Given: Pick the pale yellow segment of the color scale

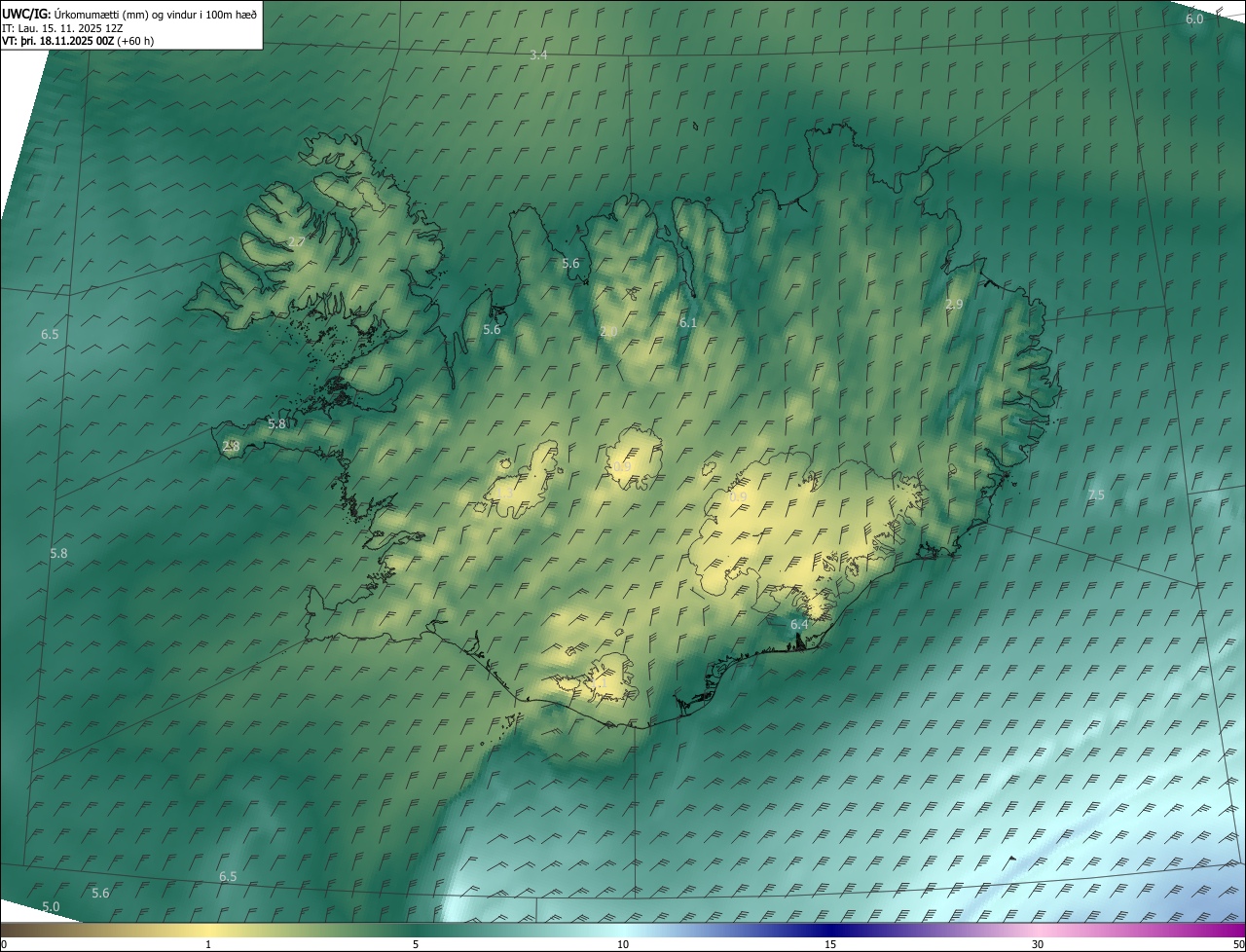Looking at the screenshot, I should 209,931.
